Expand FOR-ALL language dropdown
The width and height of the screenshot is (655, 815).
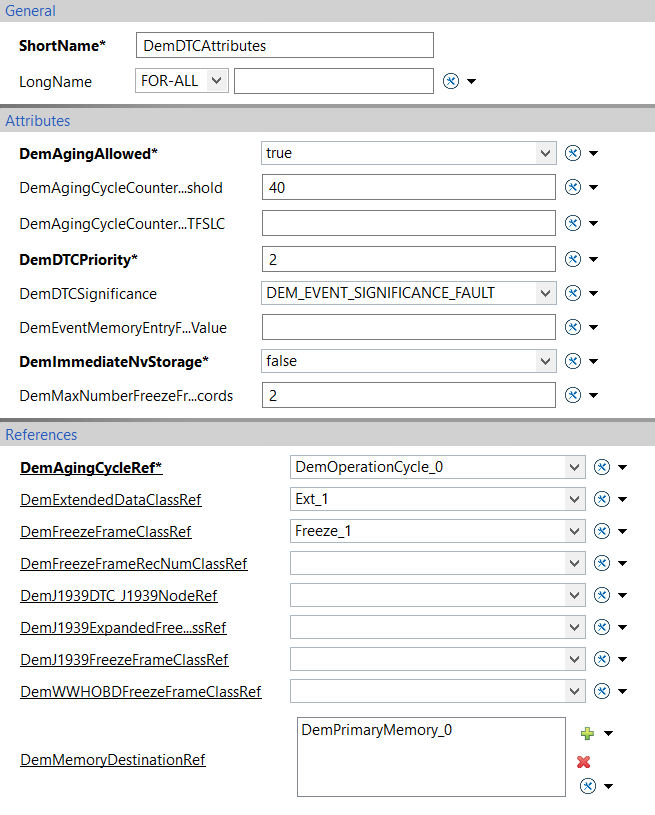[x=182, y=81]
